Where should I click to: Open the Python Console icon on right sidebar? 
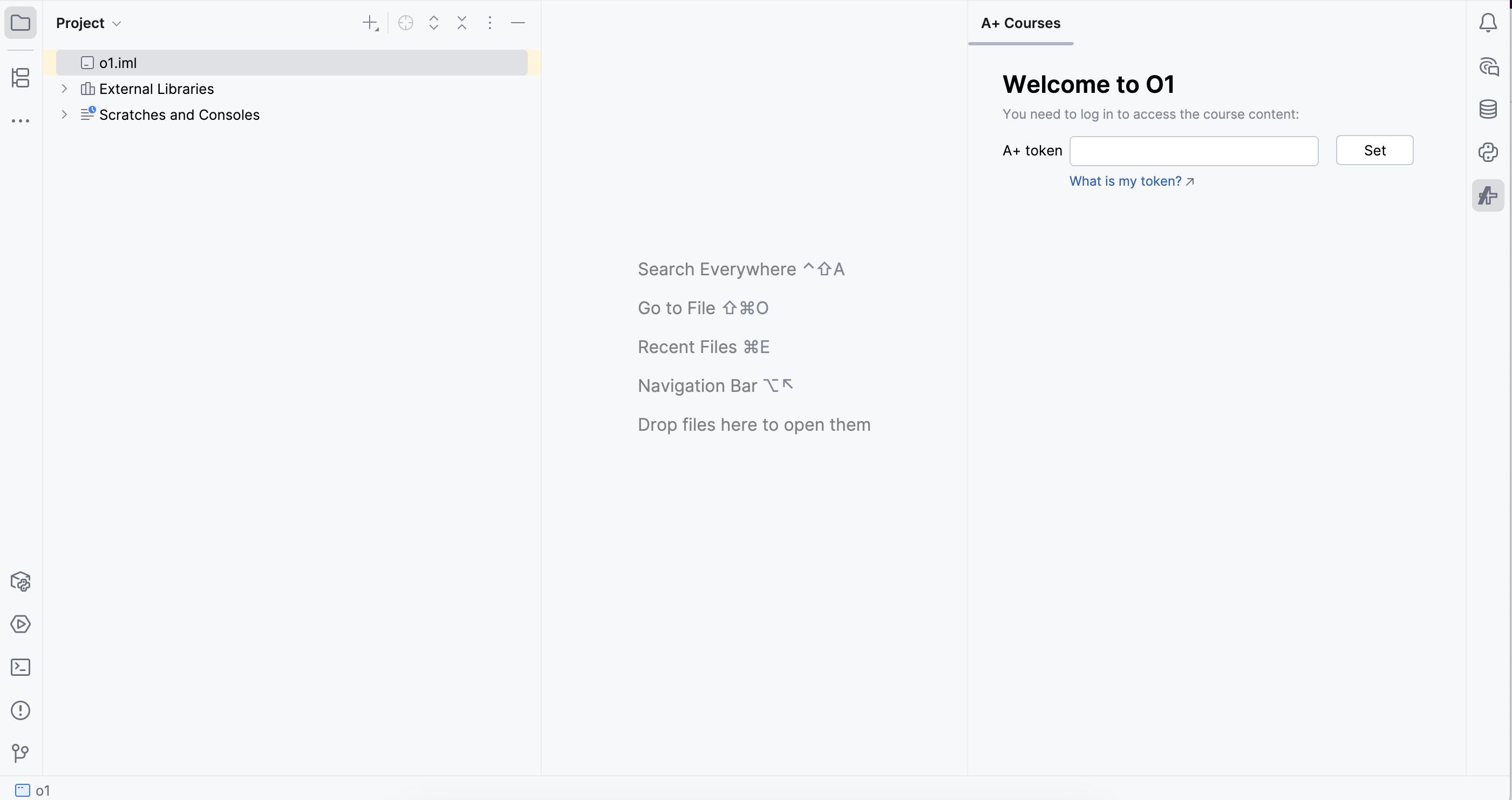1488,152
